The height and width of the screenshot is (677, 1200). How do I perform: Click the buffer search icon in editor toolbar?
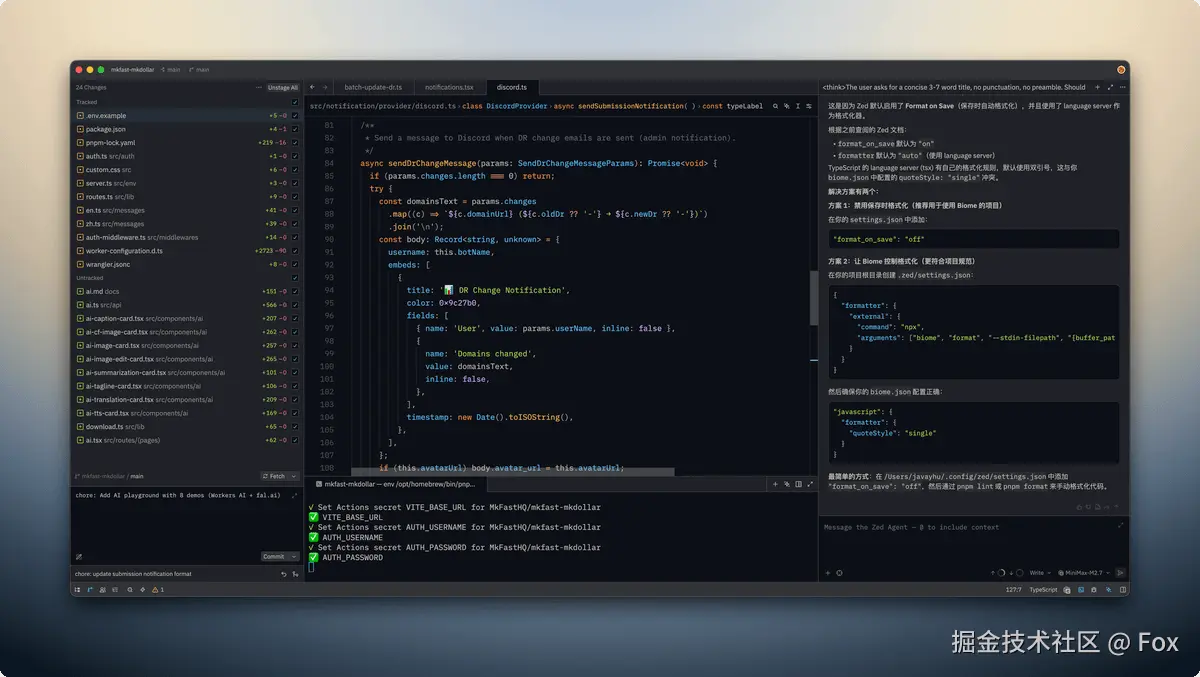[x=775, y=106]
